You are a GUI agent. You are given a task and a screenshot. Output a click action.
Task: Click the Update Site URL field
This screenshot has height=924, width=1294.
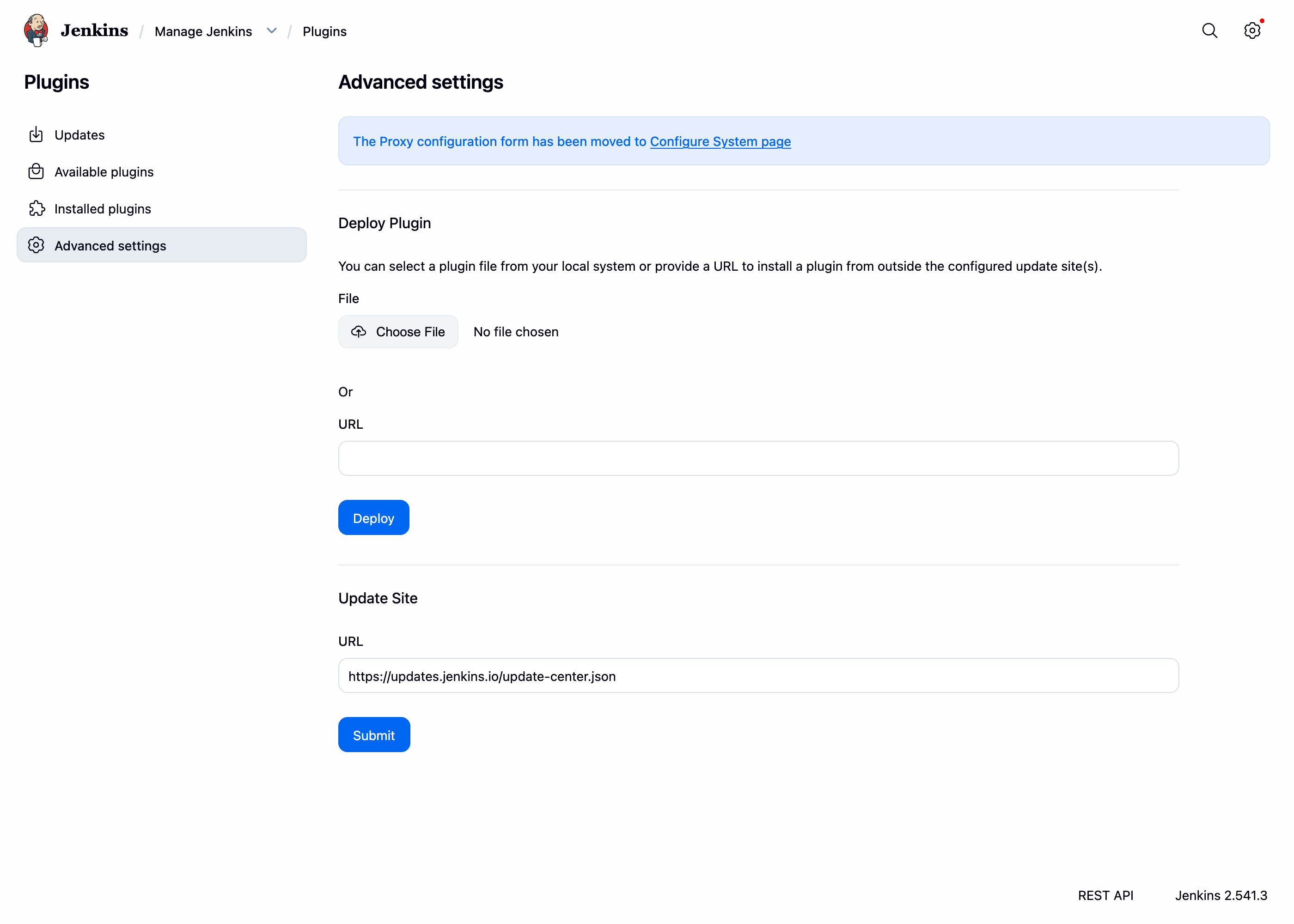758,676
